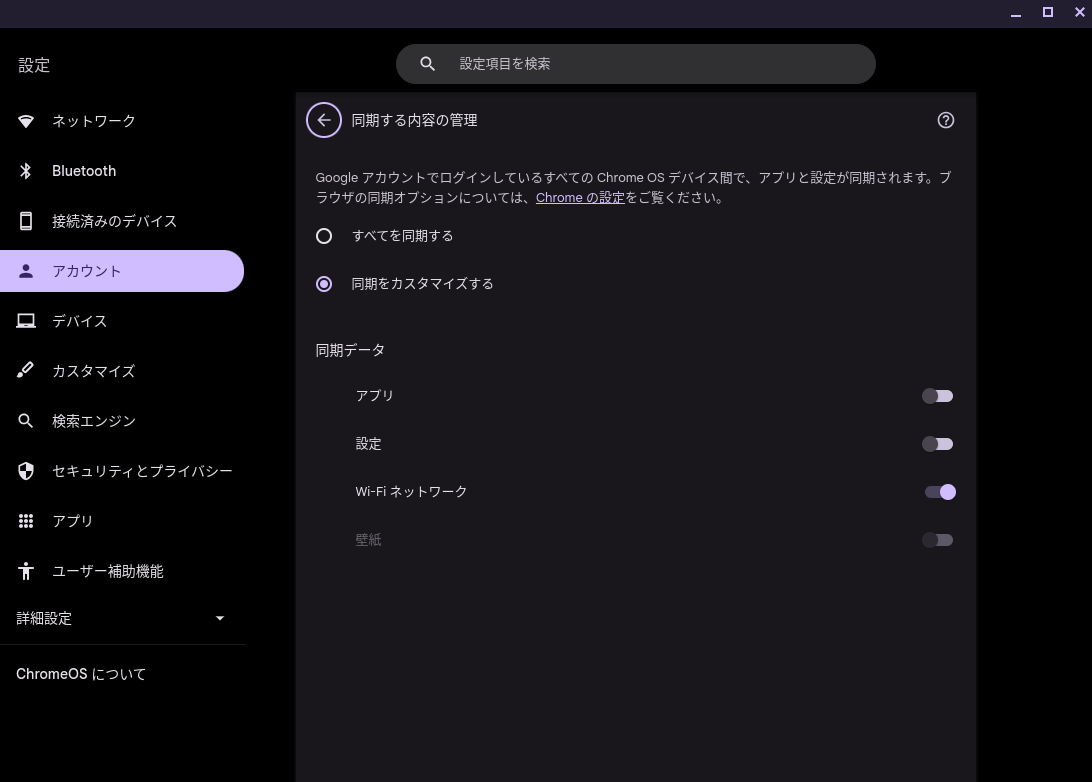The image size is (1092, 782).
Task: Open デバイス settings via laptop icon
Action: click(26, 320)
